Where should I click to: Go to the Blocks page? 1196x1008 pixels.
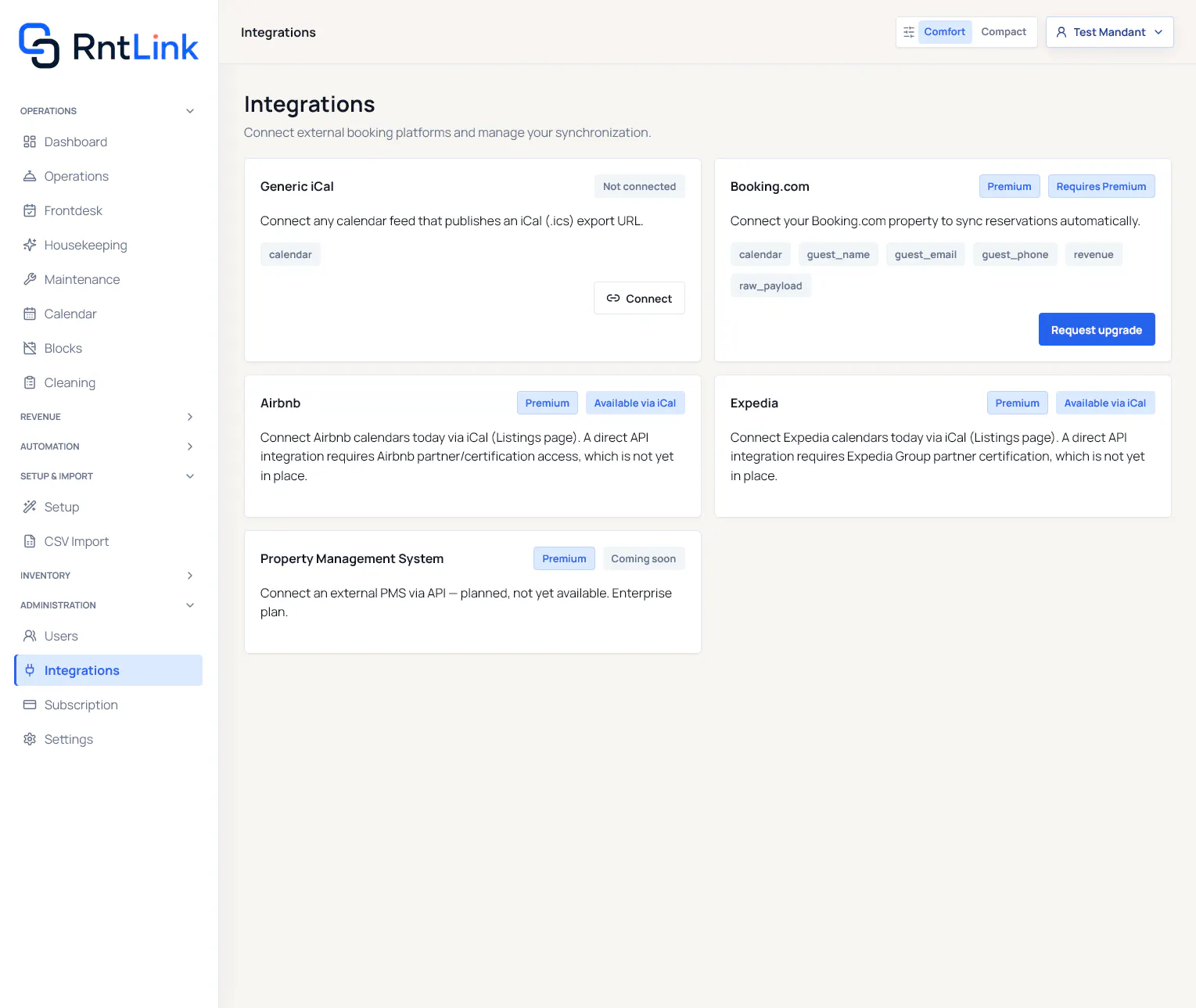pyautogui.click(x=108, y=348)
